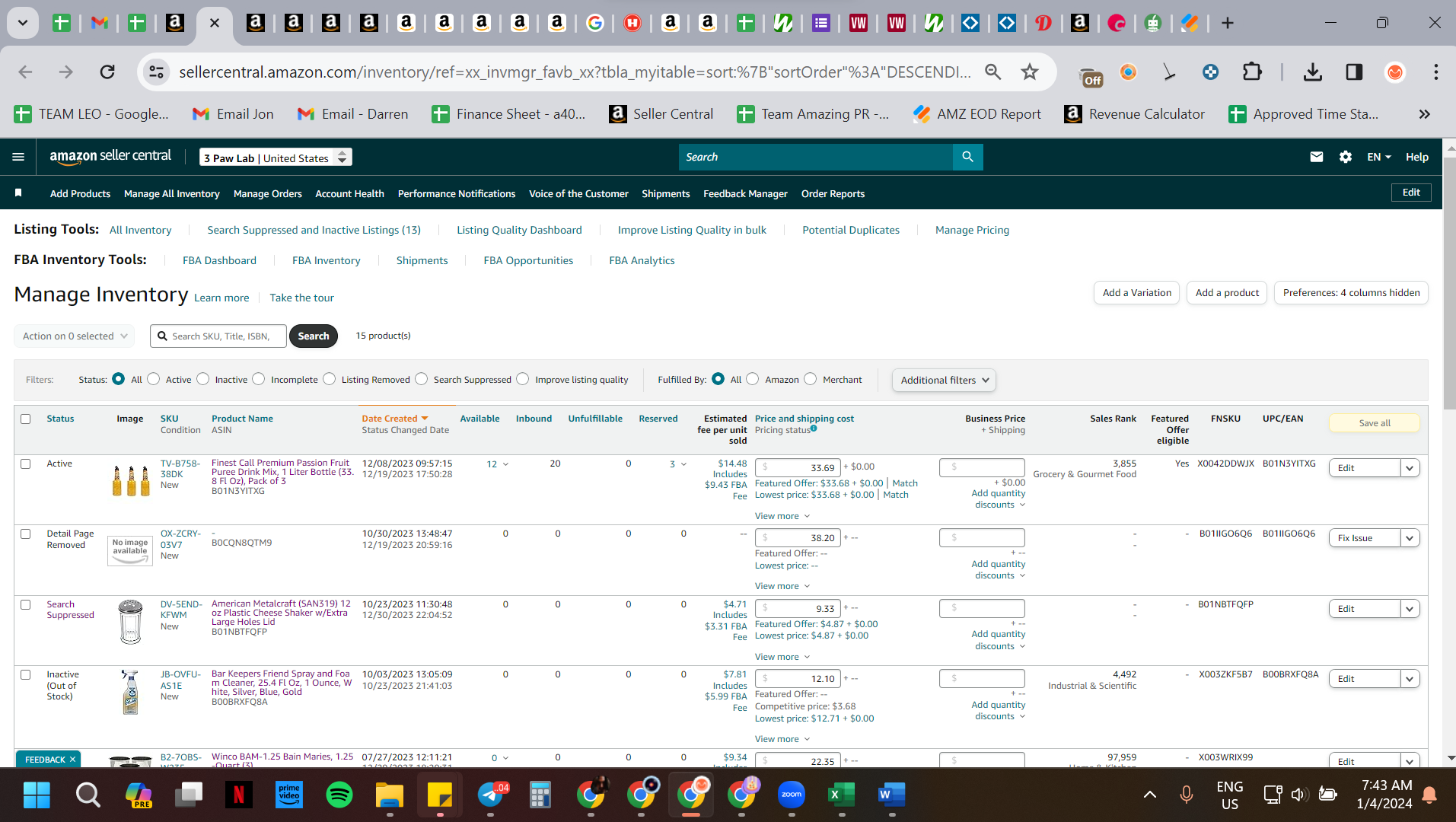1456x822 pixels.
Task: Open Preferences: 4 columns hidden
Action: [1351, 293]
